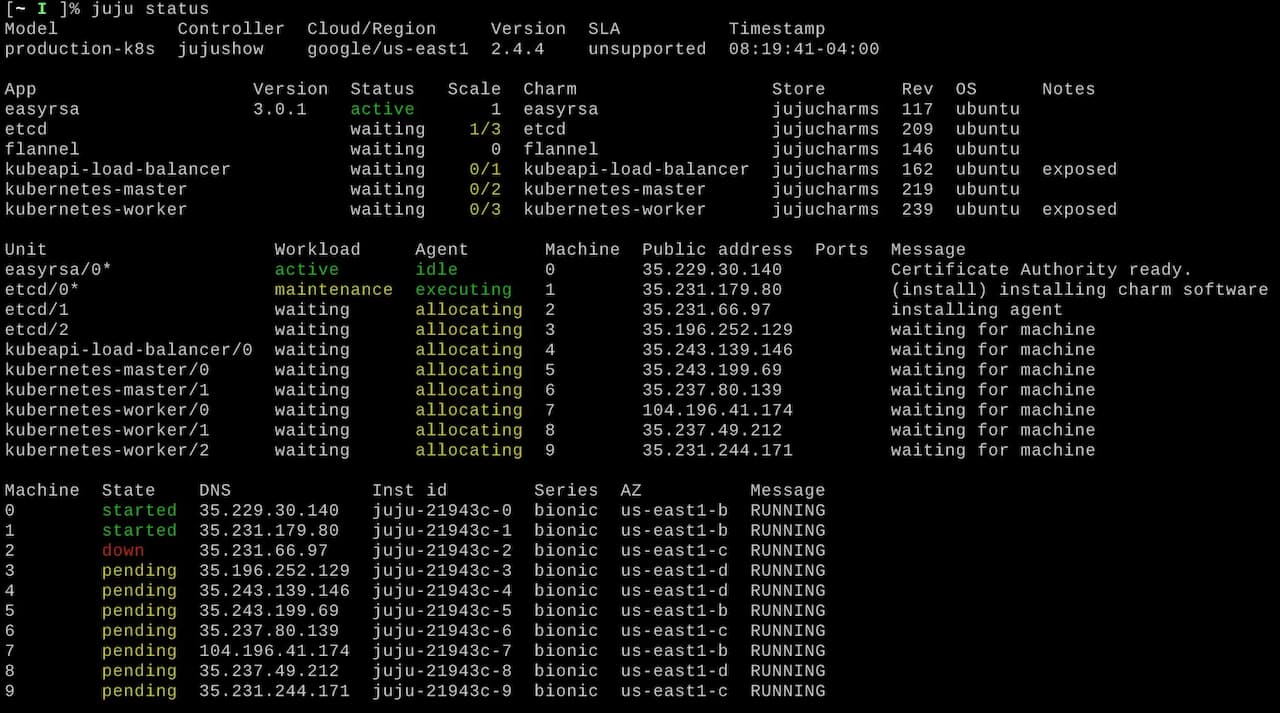Select instance id 'juju-21943c-5'
Screen dimensions: 1280x713
click(x=442, y=610)
